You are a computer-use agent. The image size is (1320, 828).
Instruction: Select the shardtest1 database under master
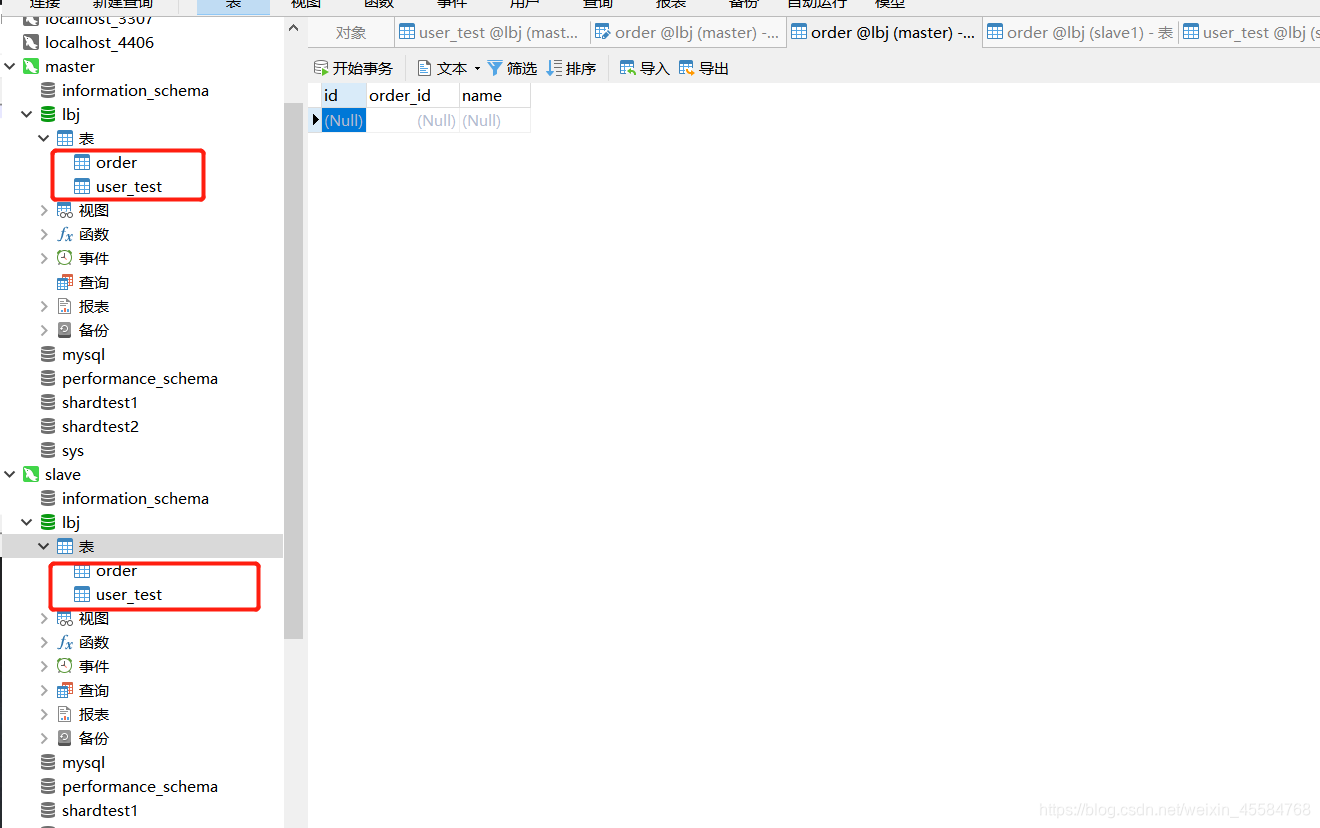(x=100, y=402)
